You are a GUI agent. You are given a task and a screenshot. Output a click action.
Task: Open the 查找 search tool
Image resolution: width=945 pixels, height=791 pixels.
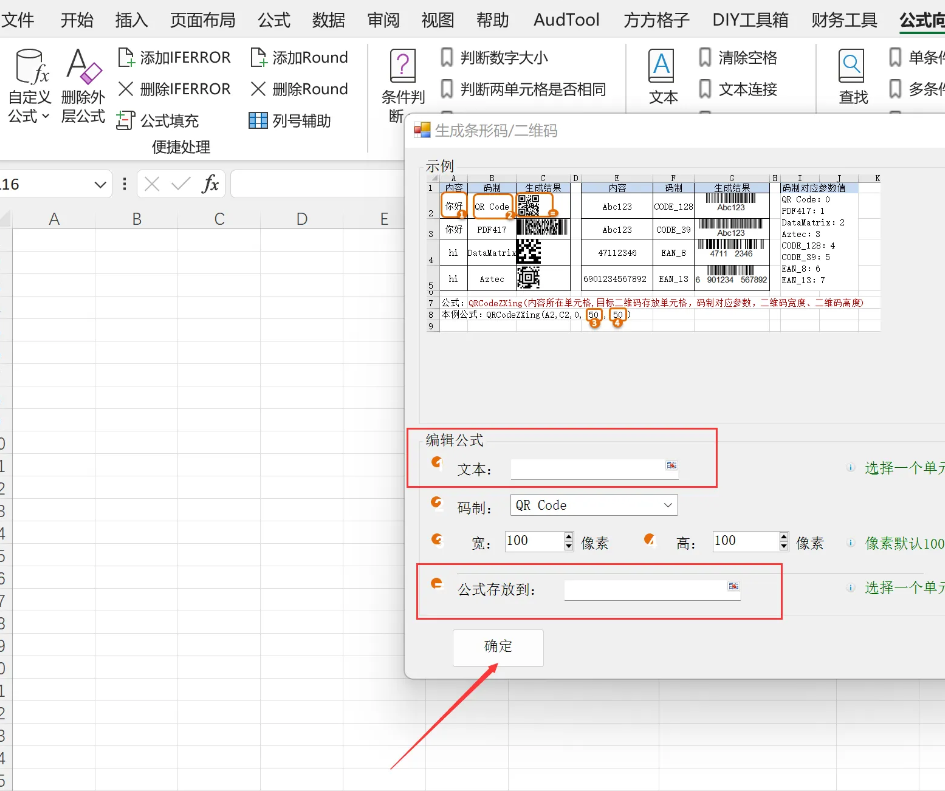click(852, 77)
